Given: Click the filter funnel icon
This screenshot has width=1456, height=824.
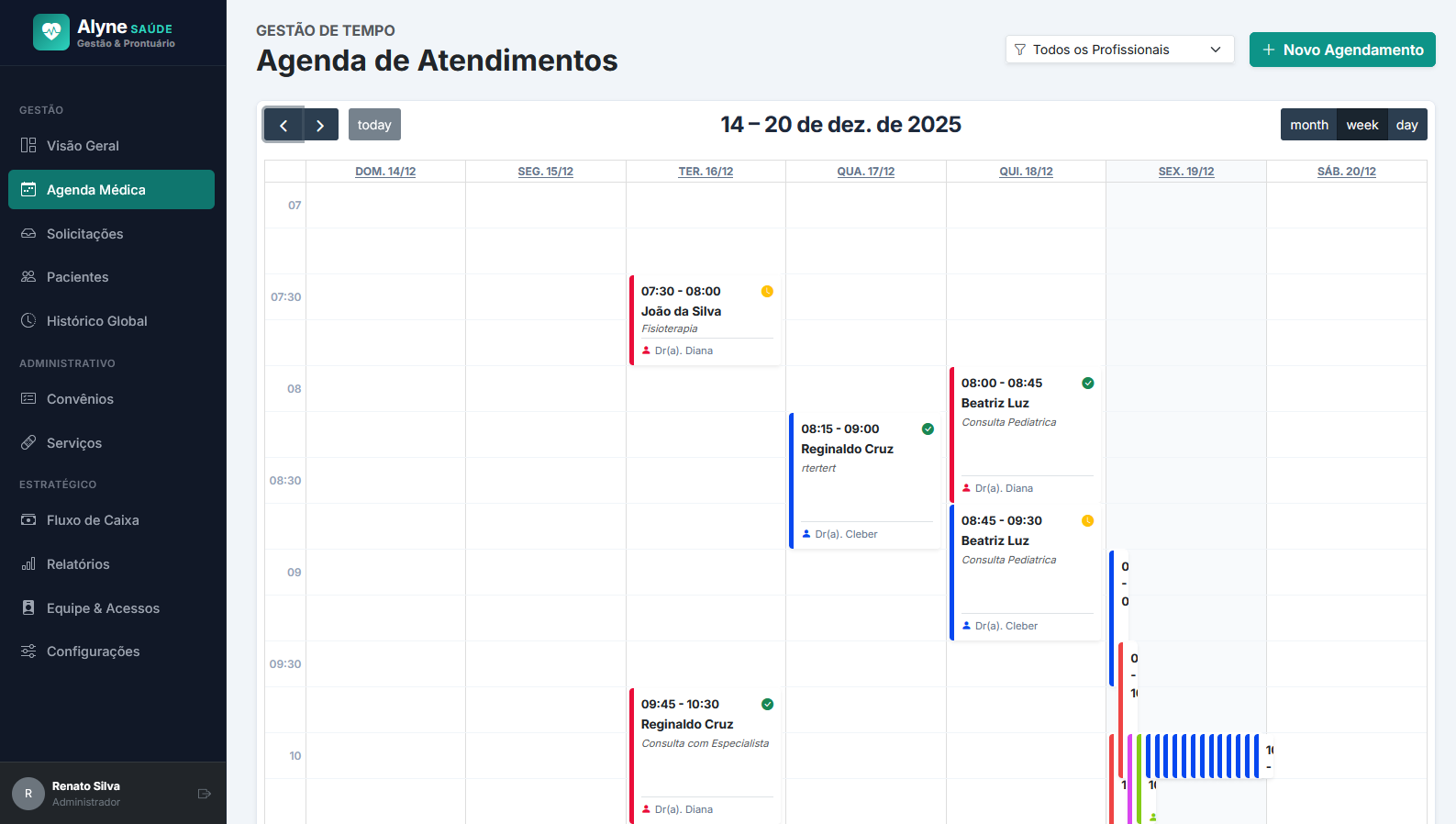Looking at the screenshot, I should point(1020,50).
